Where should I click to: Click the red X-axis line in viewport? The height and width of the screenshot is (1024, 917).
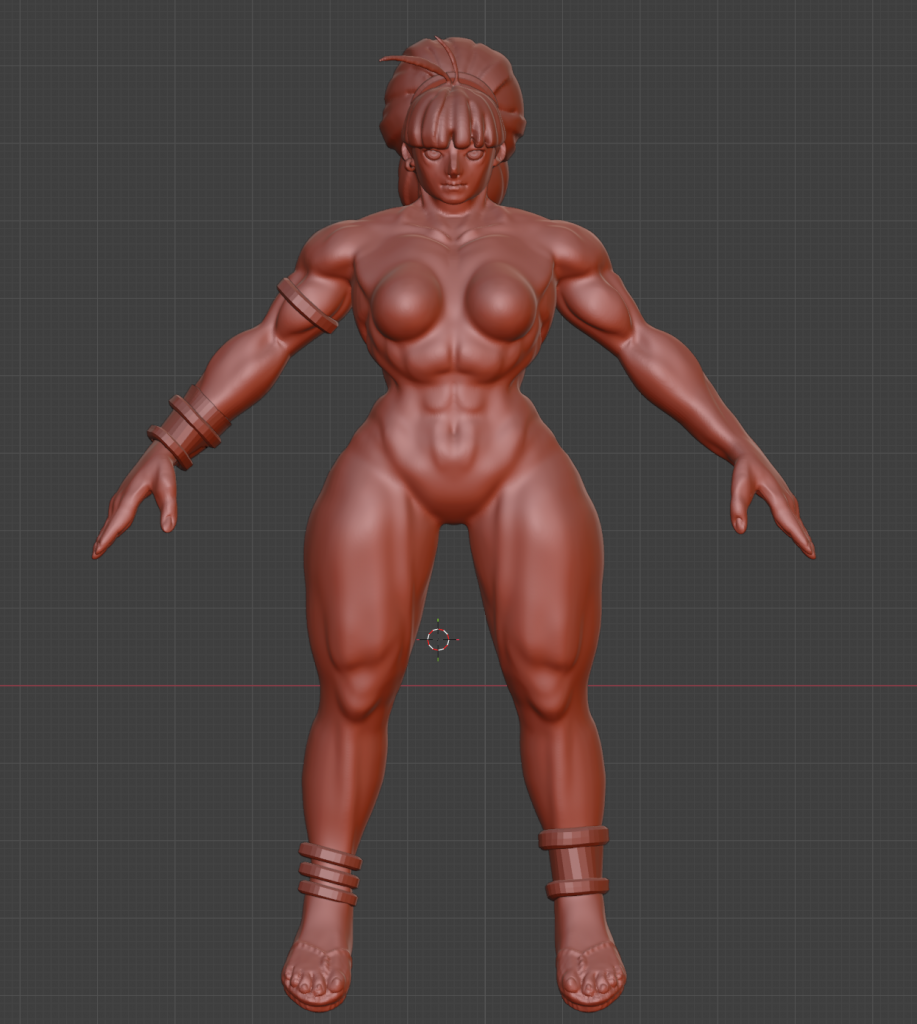click(150, 686)
